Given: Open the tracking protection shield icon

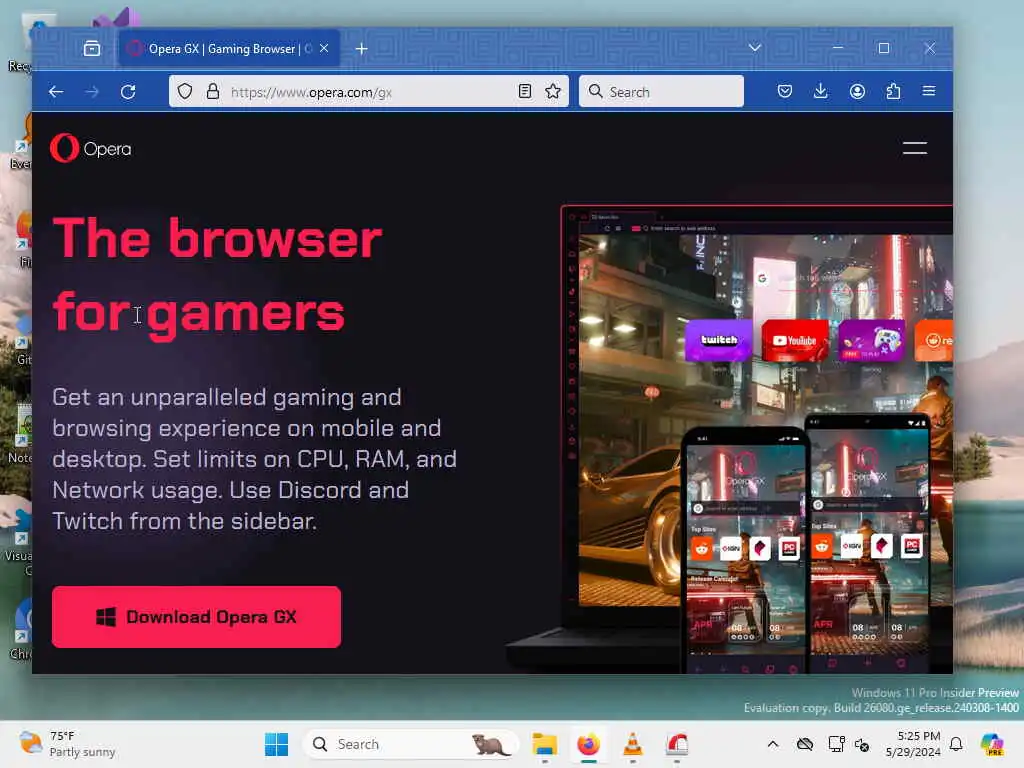Looking at the screenshot, I should tap(185, 91).
